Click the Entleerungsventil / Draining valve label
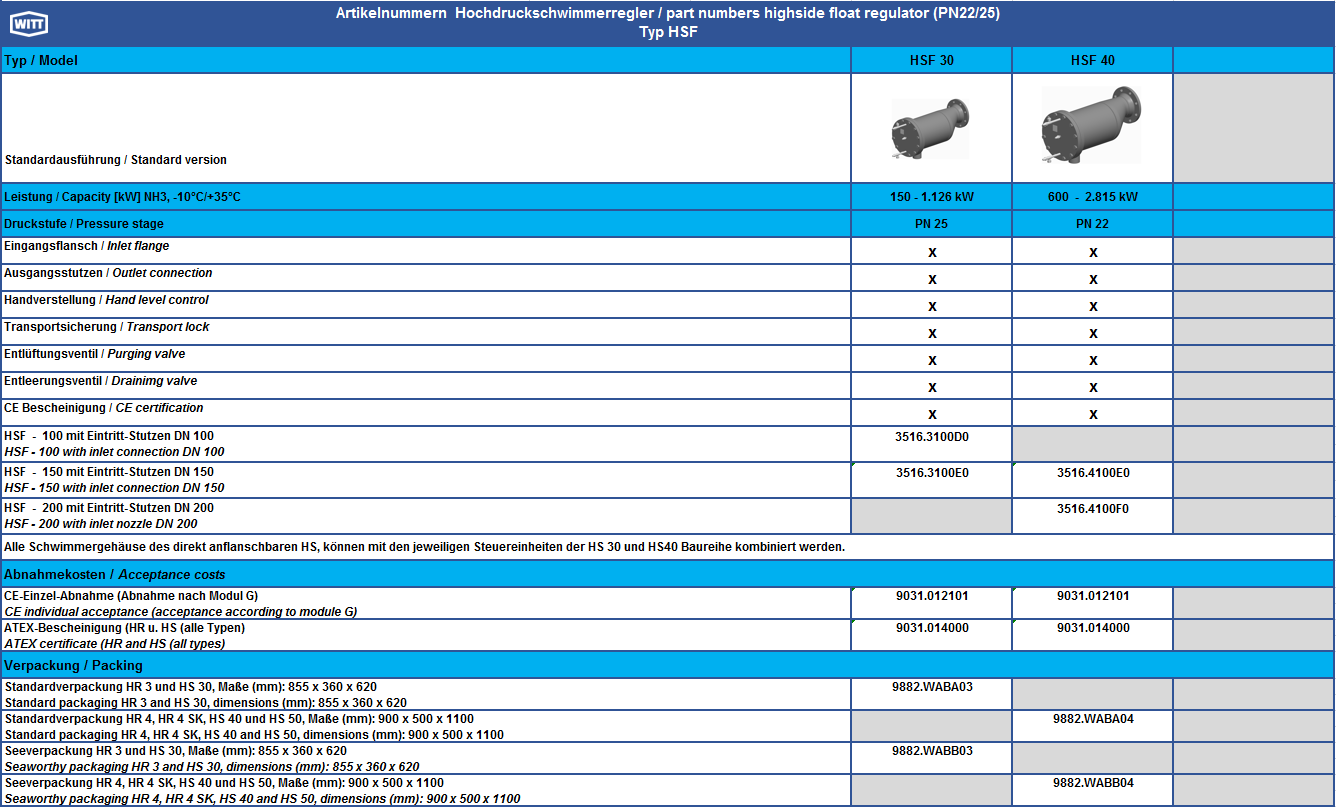The width and height of the screenshot is (1336, 807). pos(101,381)
